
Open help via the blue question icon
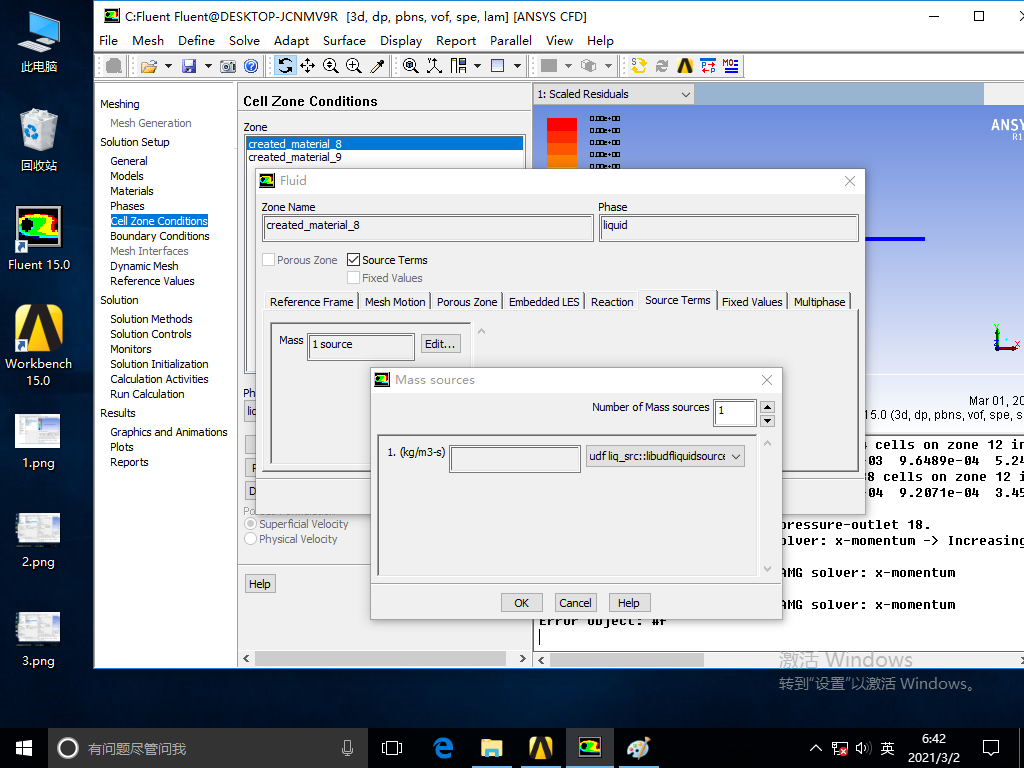pos(251,66)
